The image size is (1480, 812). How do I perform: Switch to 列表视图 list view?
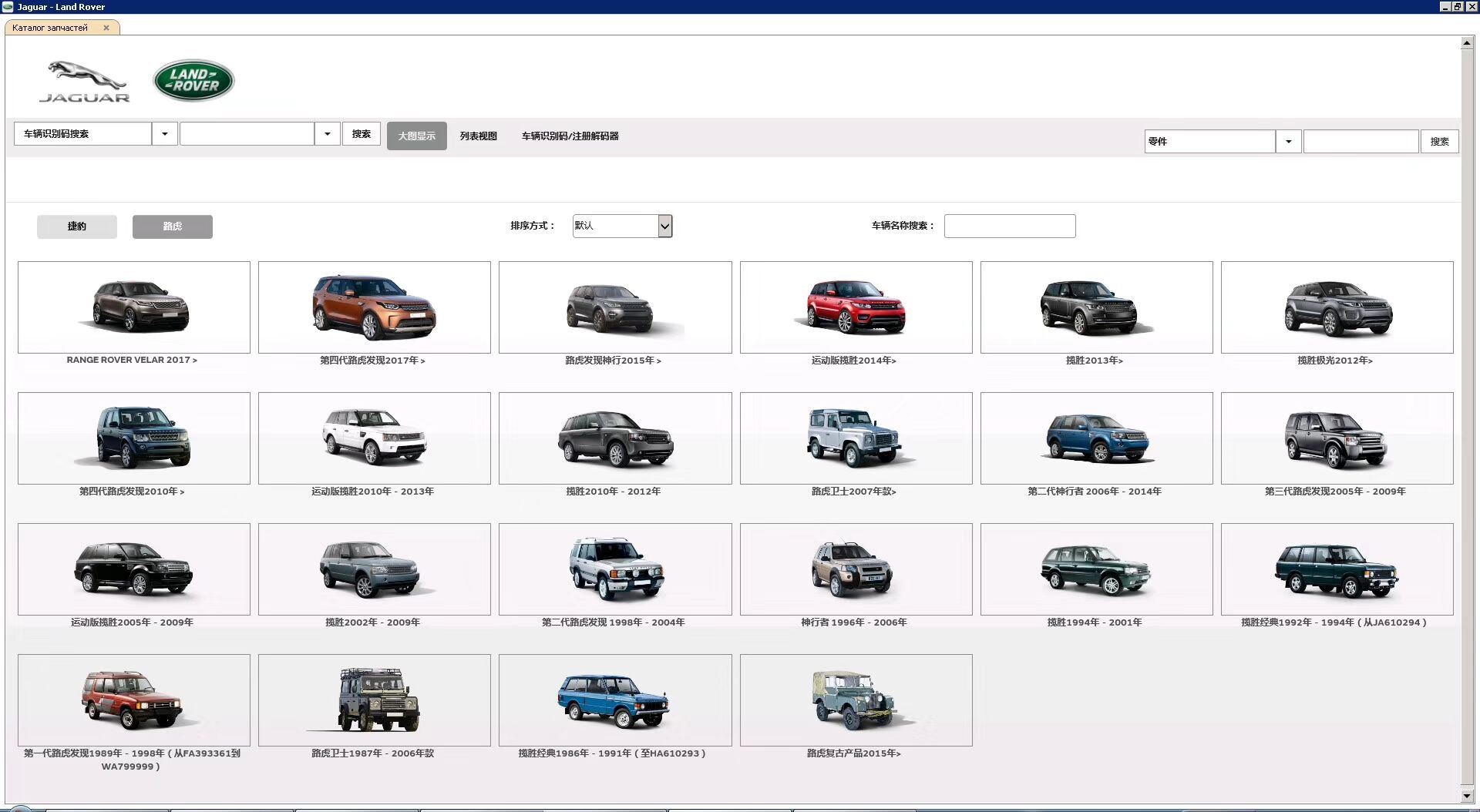pos(479,136)
